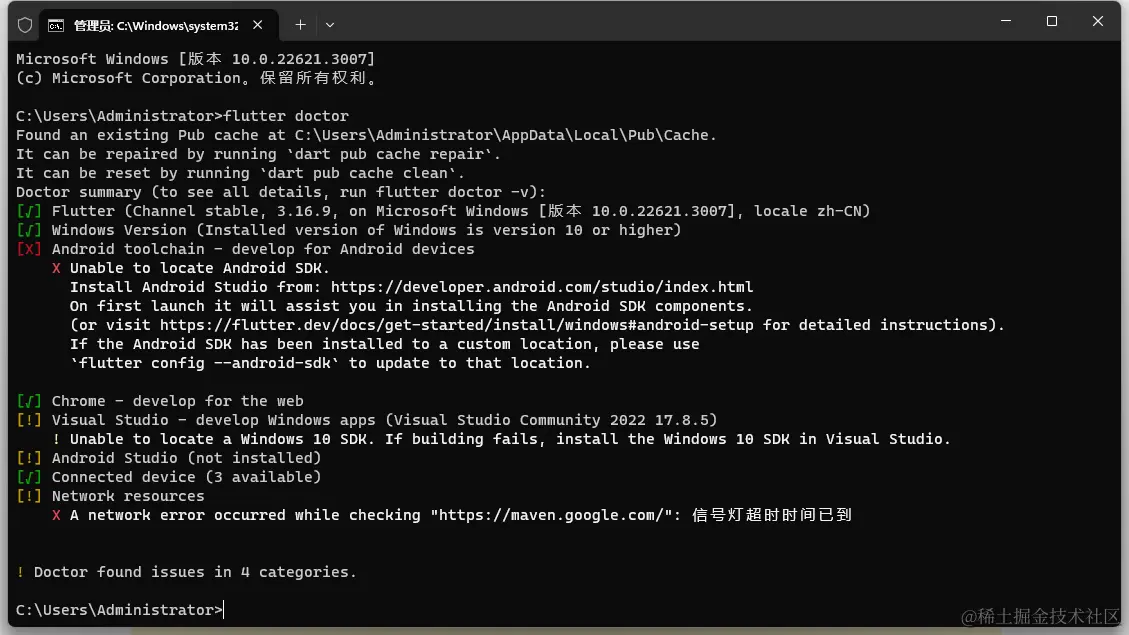The image size is (1129, 635).
Task: Click the typed 'flutter doctor' command text
Action: pos(287,116)
